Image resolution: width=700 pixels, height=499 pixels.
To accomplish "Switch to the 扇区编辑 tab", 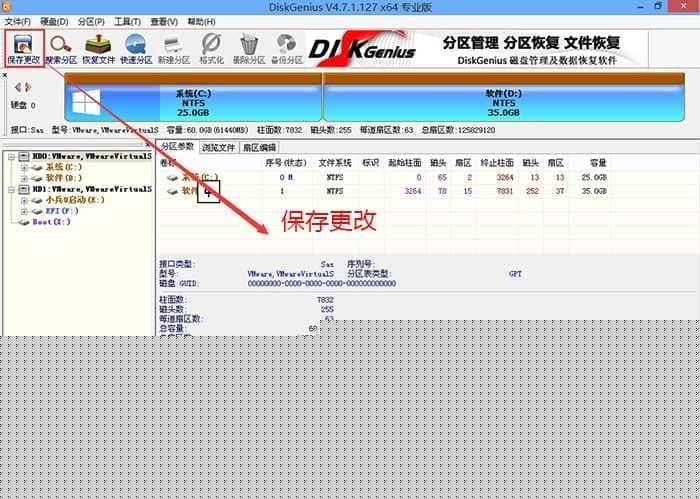I will pos(259,147).
